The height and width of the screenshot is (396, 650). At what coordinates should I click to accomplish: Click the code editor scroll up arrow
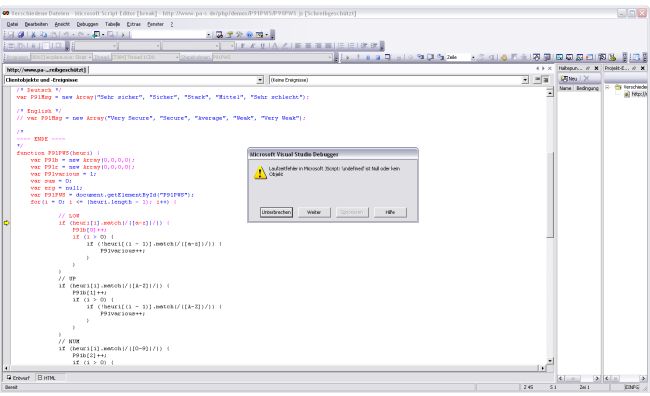pos(550,93)
